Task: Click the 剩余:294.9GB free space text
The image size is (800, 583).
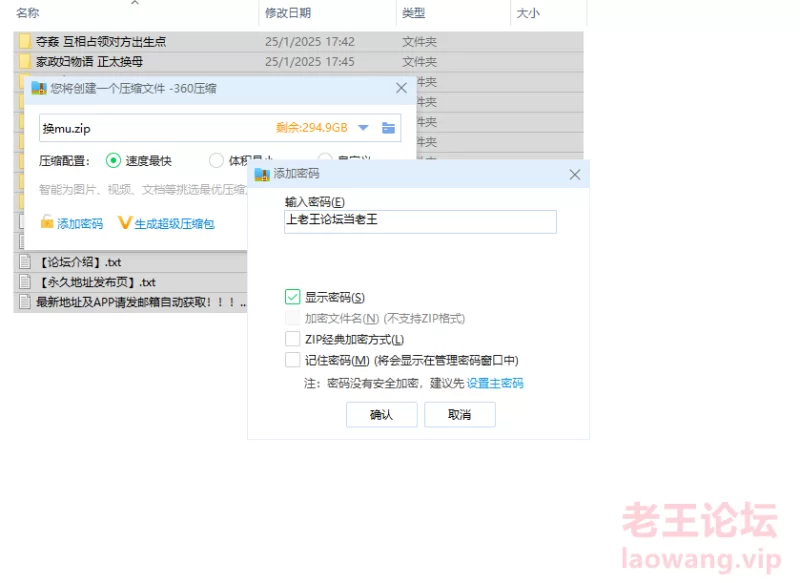Action: (312, 128)
